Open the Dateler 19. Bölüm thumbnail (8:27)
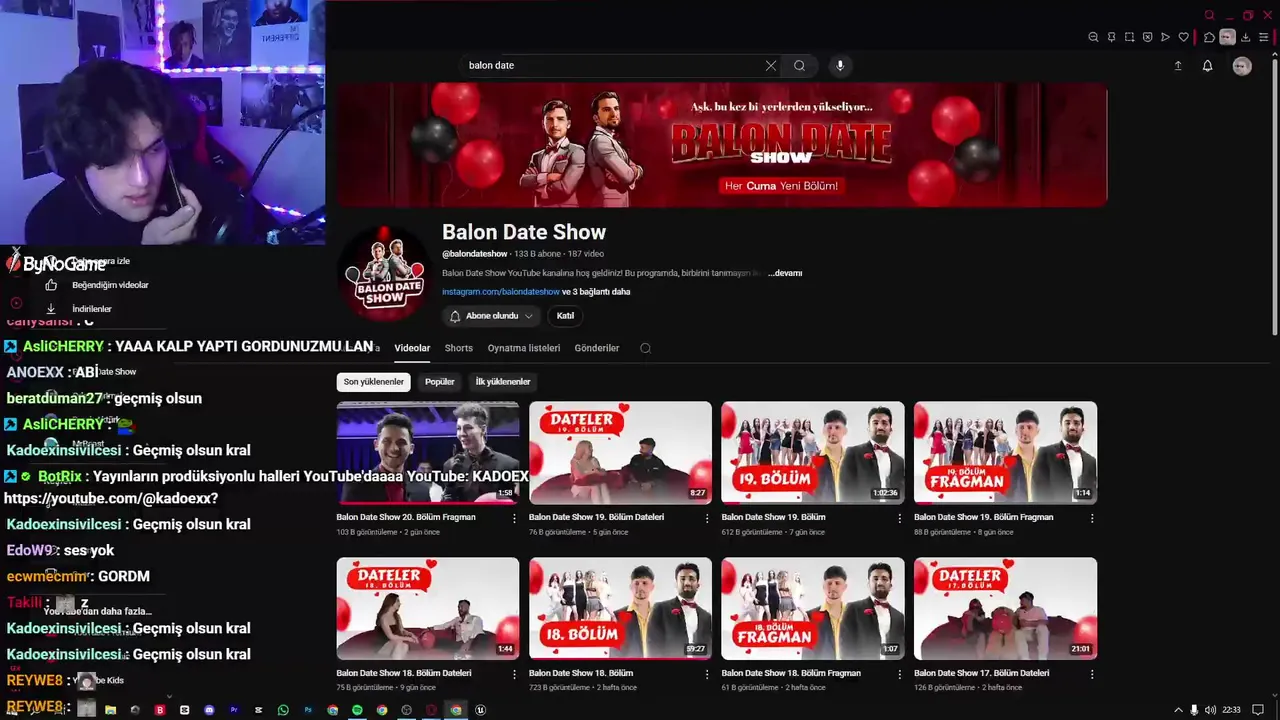 [x=620, y=453]
